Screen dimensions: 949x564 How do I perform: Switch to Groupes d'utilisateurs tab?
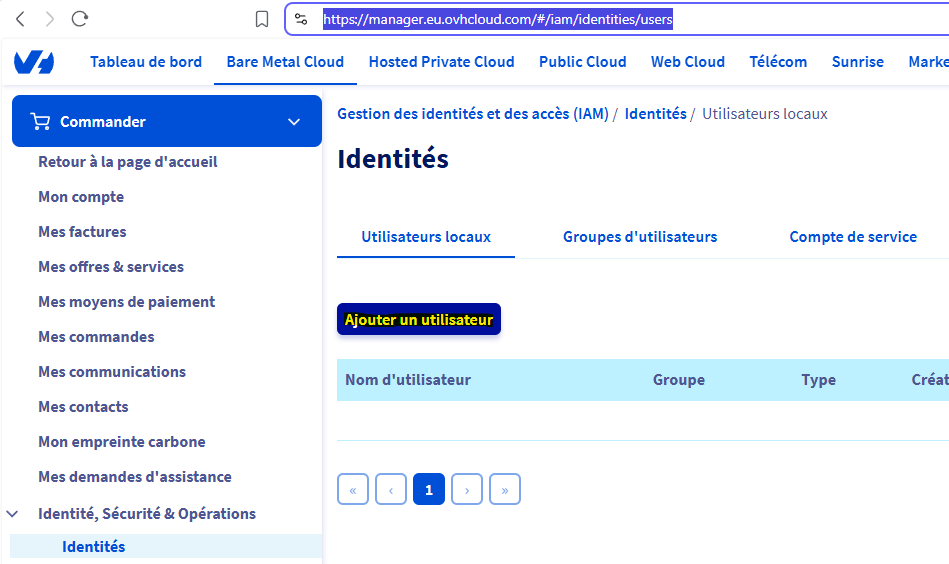tap(640, 237)
